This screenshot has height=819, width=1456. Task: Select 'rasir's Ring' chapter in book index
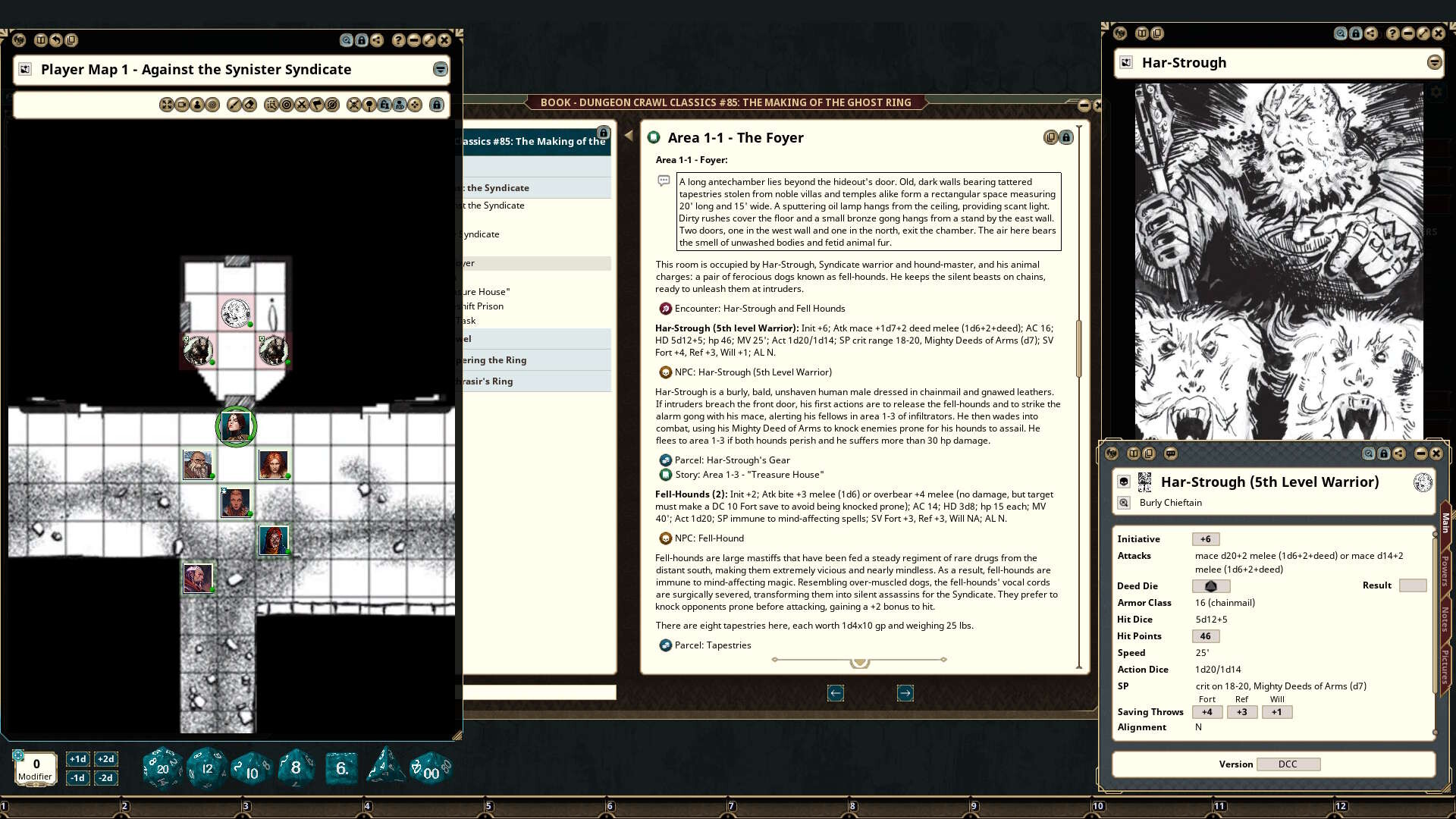point(537,381)
